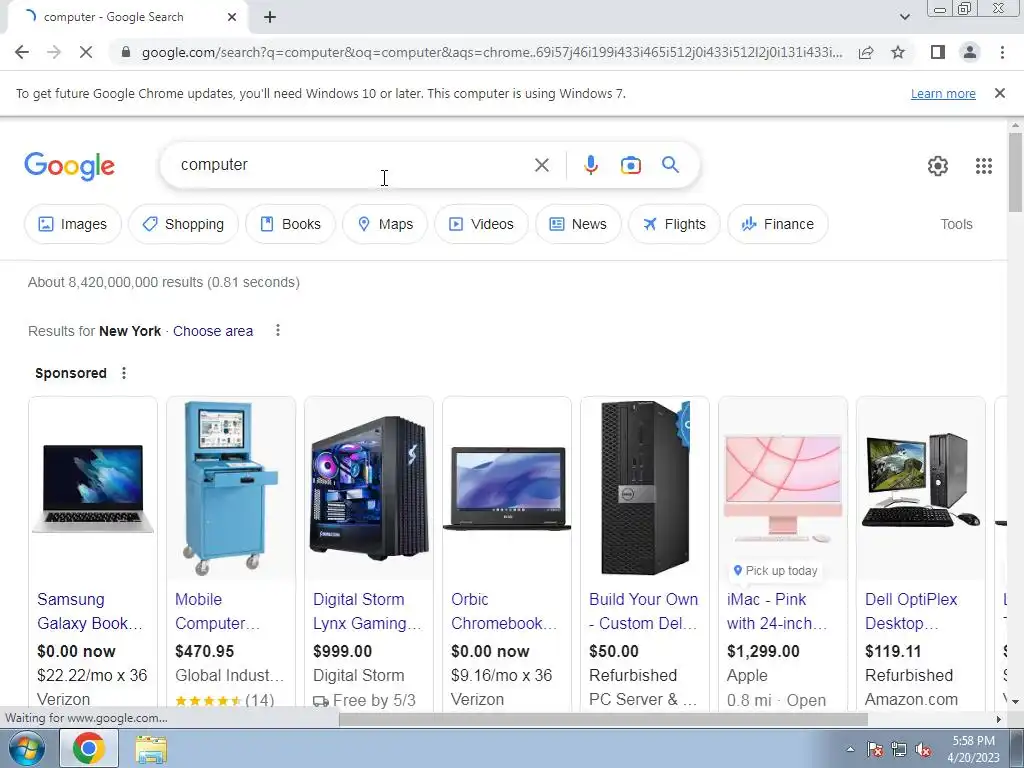Show hidden system tray icons
The image size is (1024, 768).
click(850, 749)
